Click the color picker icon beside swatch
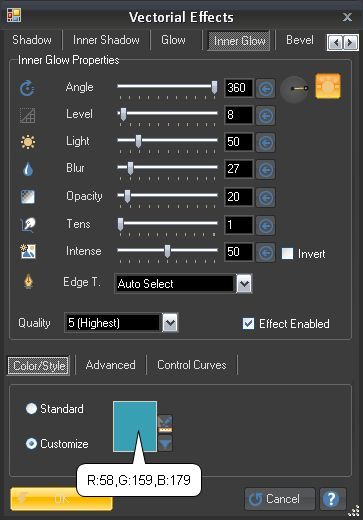The width and height of the screenshot is (363, 520). [x=165, y=424]
